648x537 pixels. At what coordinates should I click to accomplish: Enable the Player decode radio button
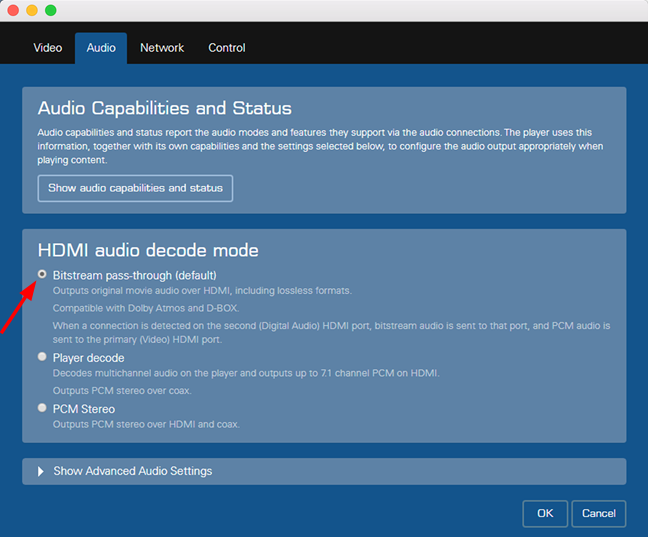coord(42,357)
